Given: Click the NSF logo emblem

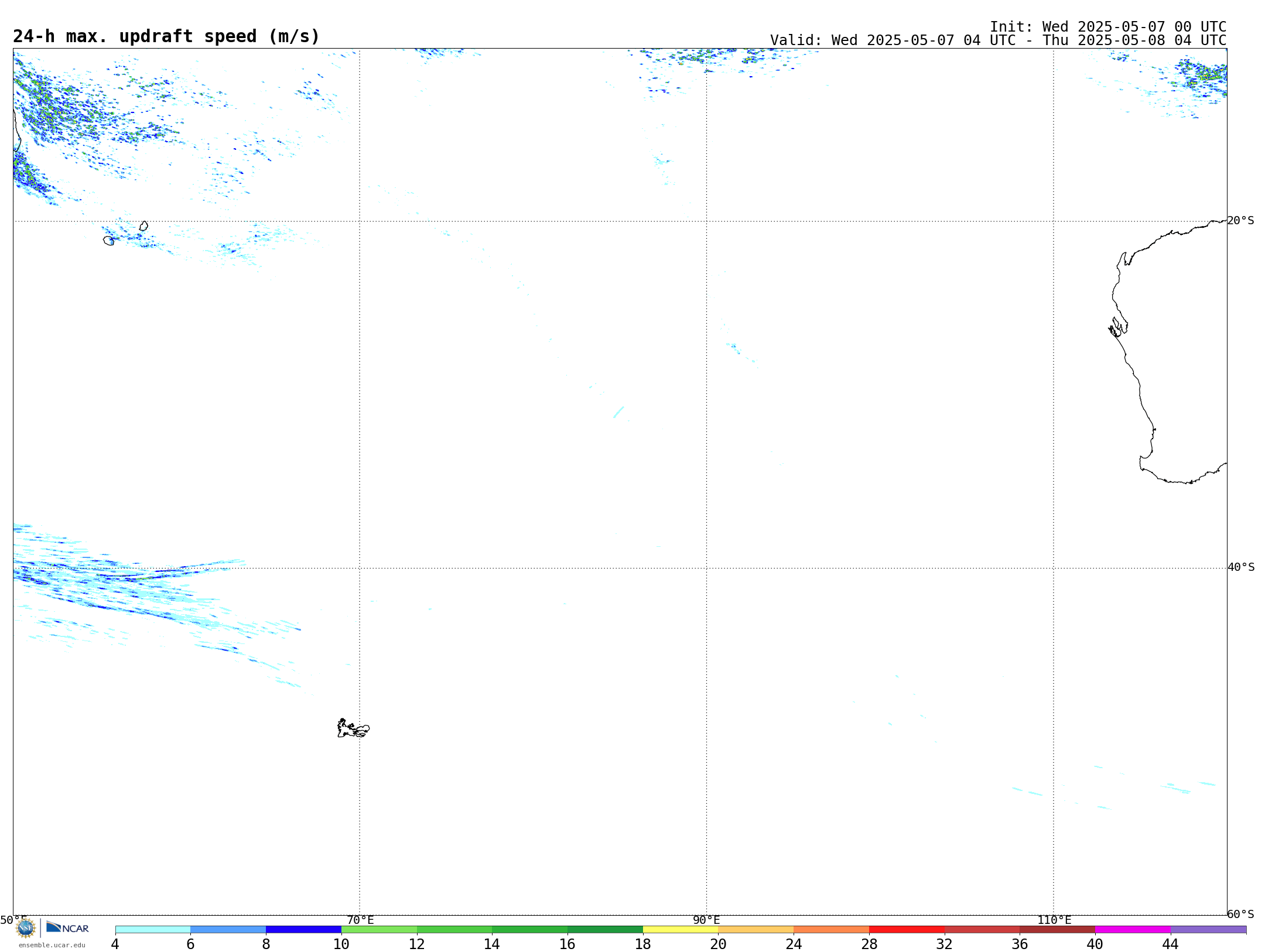Looking at the screenshot, I should coord(26,927).
